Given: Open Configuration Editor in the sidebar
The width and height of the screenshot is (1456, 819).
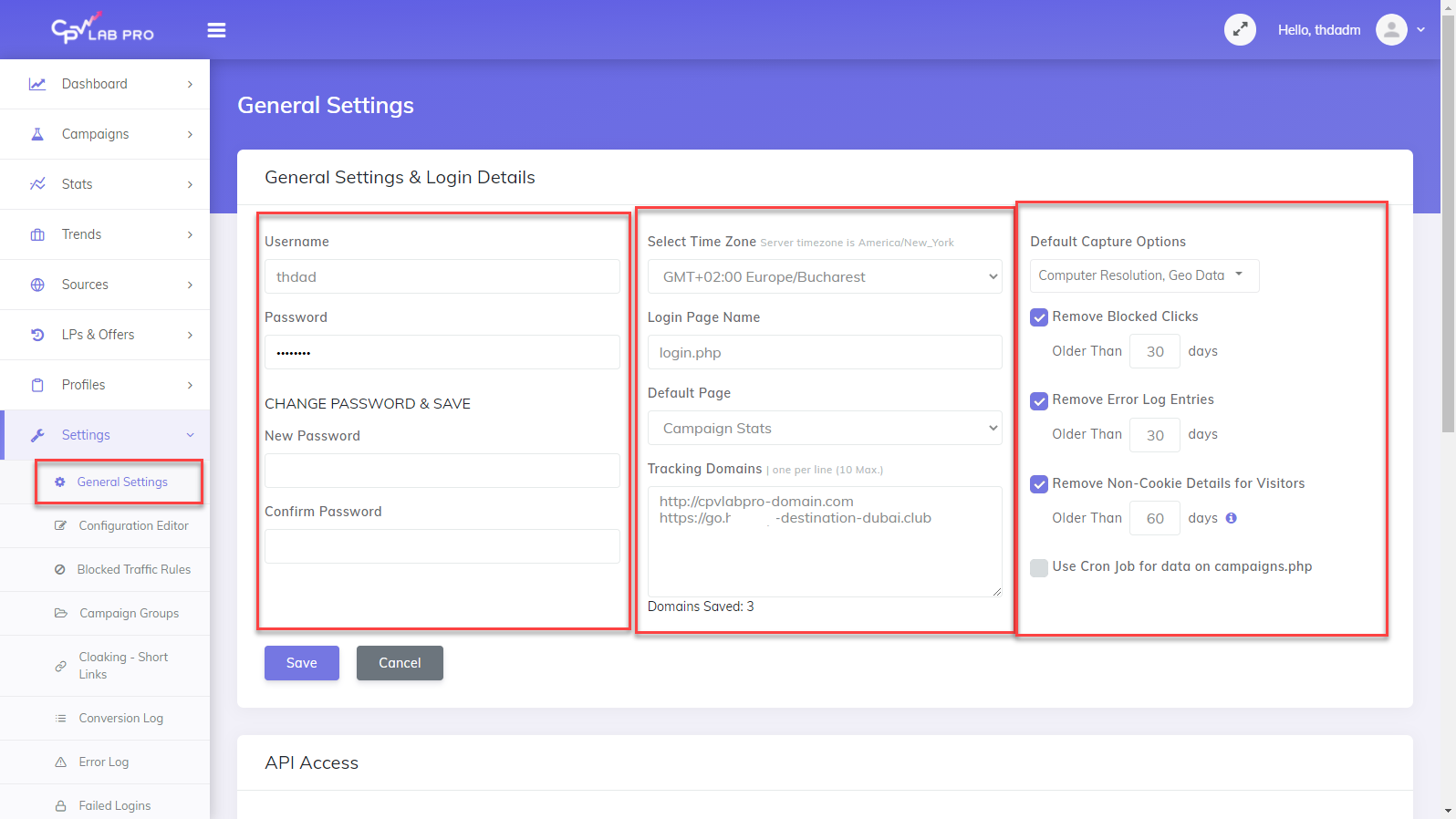Looking at the screenshot, I should click(x=133, y=525).
